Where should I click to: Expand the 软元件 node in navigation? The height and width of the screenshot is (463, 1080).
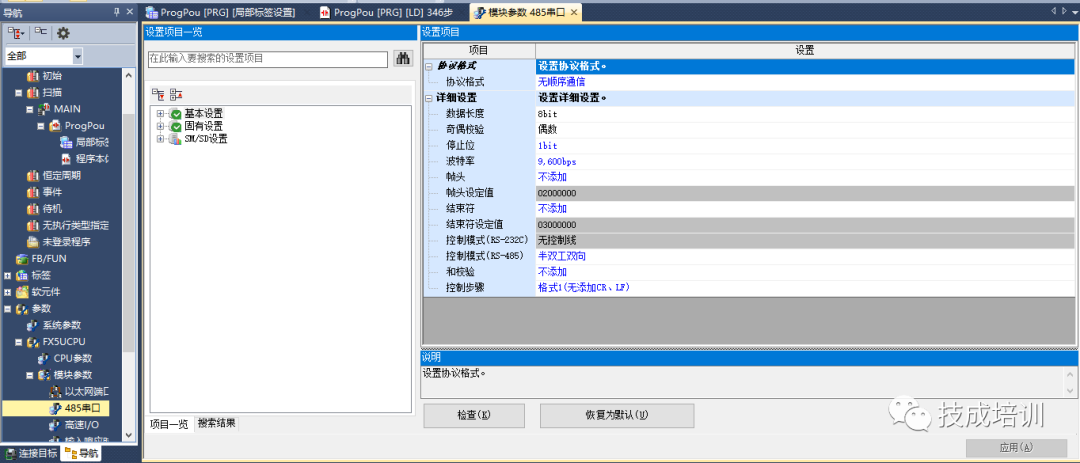(8, 292)
